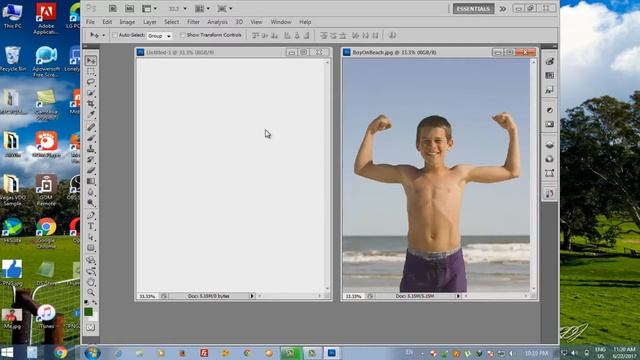Open the Move tool preset picker arrow
The height and width of the screenshot is (360, 640).
pos(103,36)
